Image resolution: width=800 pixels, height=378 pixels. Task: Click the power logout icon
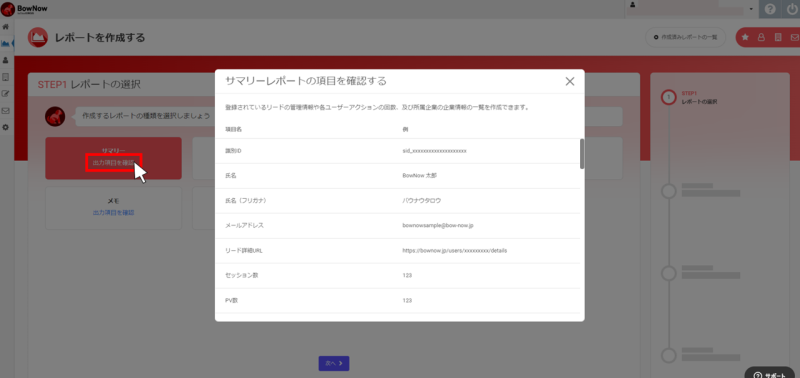point(790,9)
